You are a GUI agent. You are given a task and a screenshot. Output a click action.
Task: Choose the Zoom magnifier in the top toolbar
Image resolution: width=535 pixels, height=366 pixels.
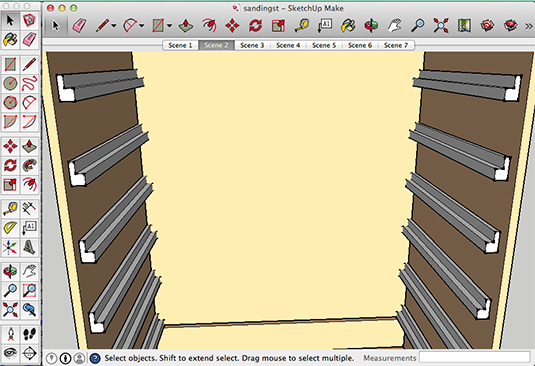click(x=418, y=26)
